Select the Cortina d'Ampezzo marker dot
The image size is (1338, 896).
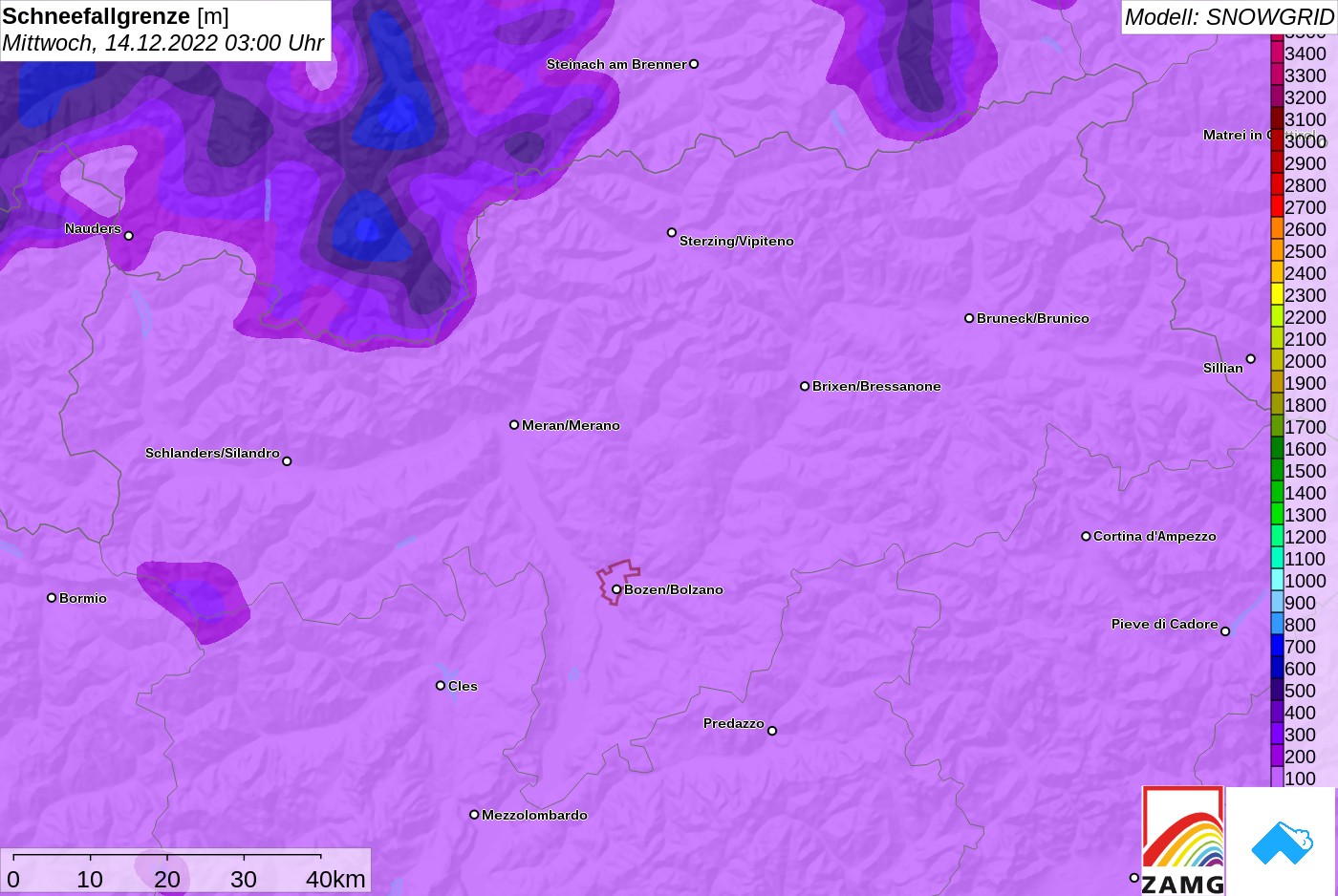click(1086, 536)
